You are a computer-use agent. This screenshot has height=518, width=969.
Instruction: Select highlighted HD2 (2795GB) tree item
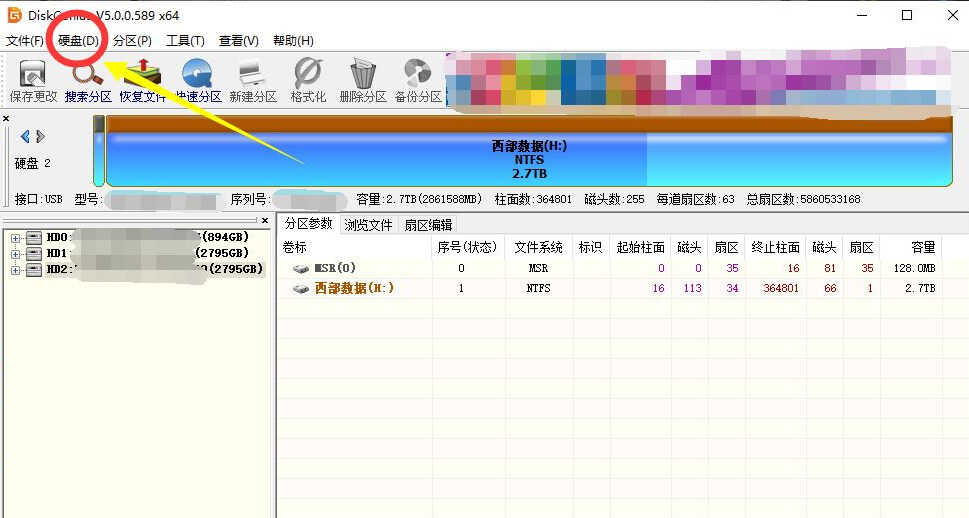154,270
